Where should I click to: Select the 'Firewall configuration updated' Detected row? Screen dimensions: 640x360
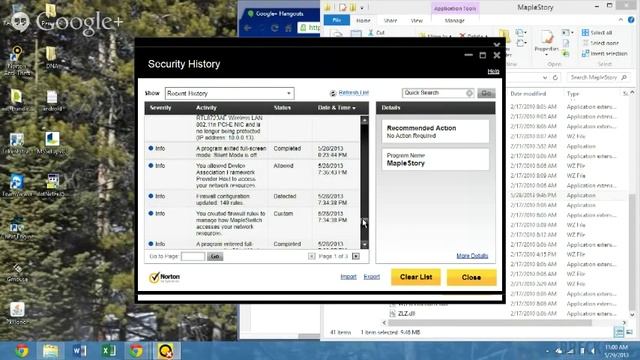point(252,200)
